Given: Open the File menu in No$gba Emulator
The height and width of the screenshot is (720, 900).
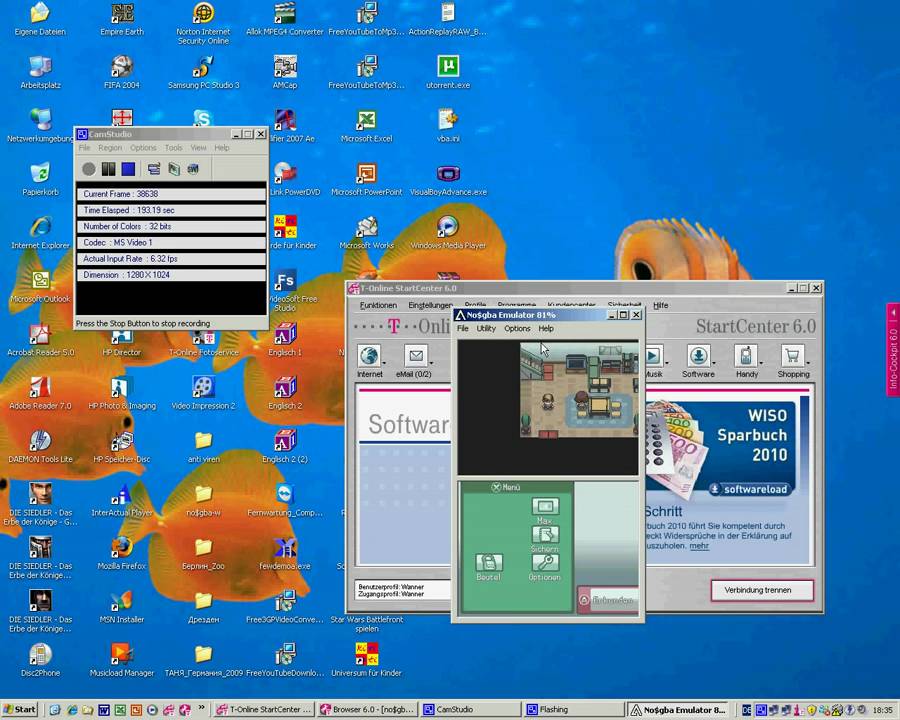Looking at the screenshot, I should (463, 328).
